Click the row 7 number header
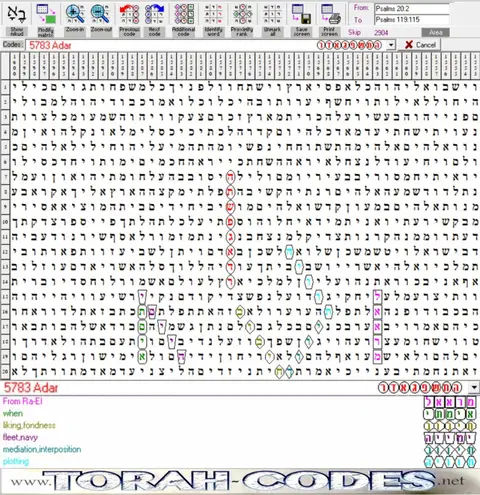Screen dimensions: 480x495 tap(5, 177)
